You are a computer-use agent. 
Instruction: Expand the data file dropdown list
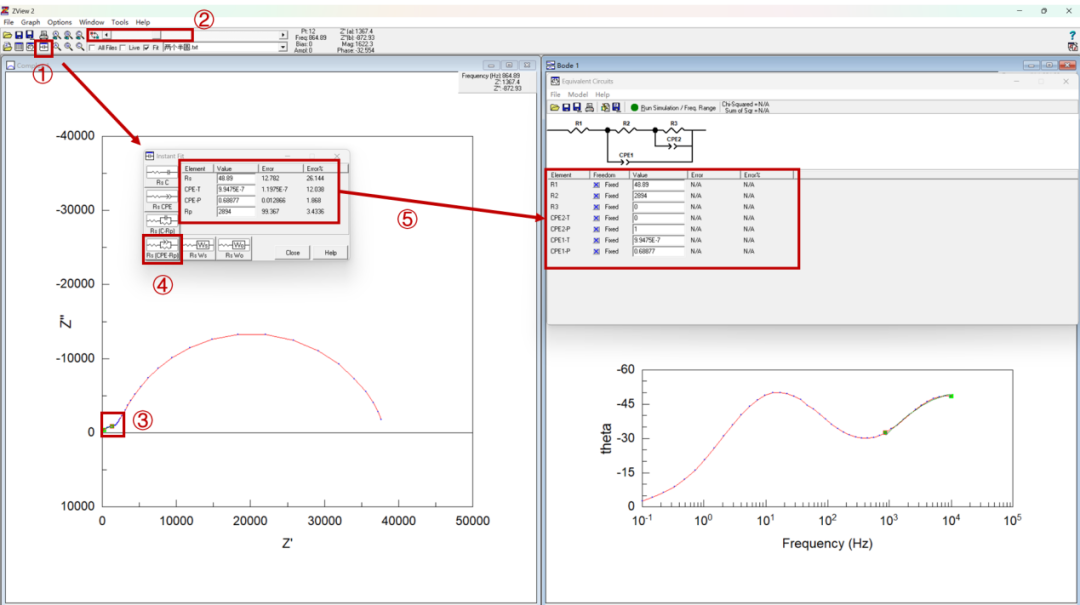pyautogui.click(x=282, y=48)
